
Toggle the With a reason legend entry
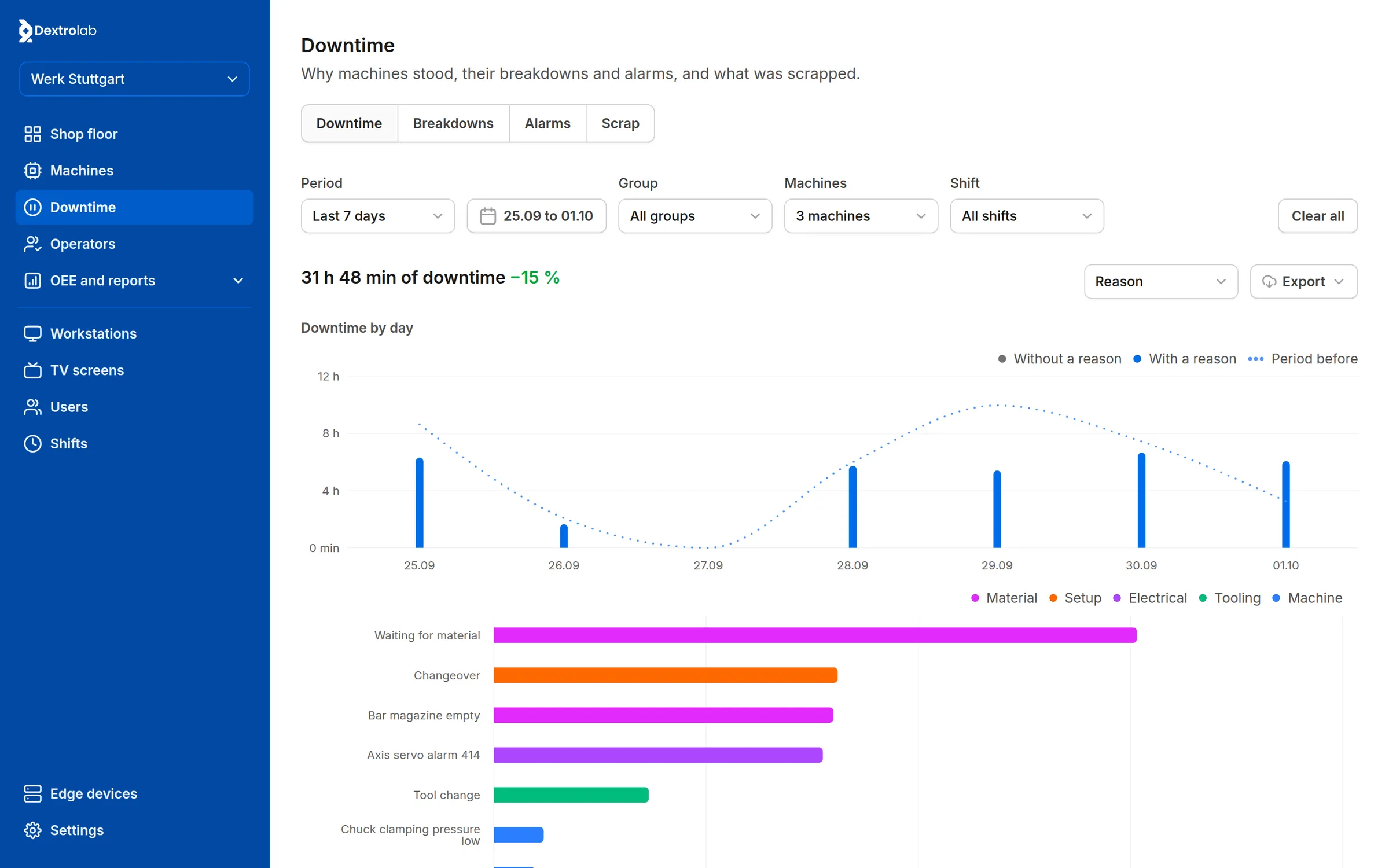click(1184, 359)
